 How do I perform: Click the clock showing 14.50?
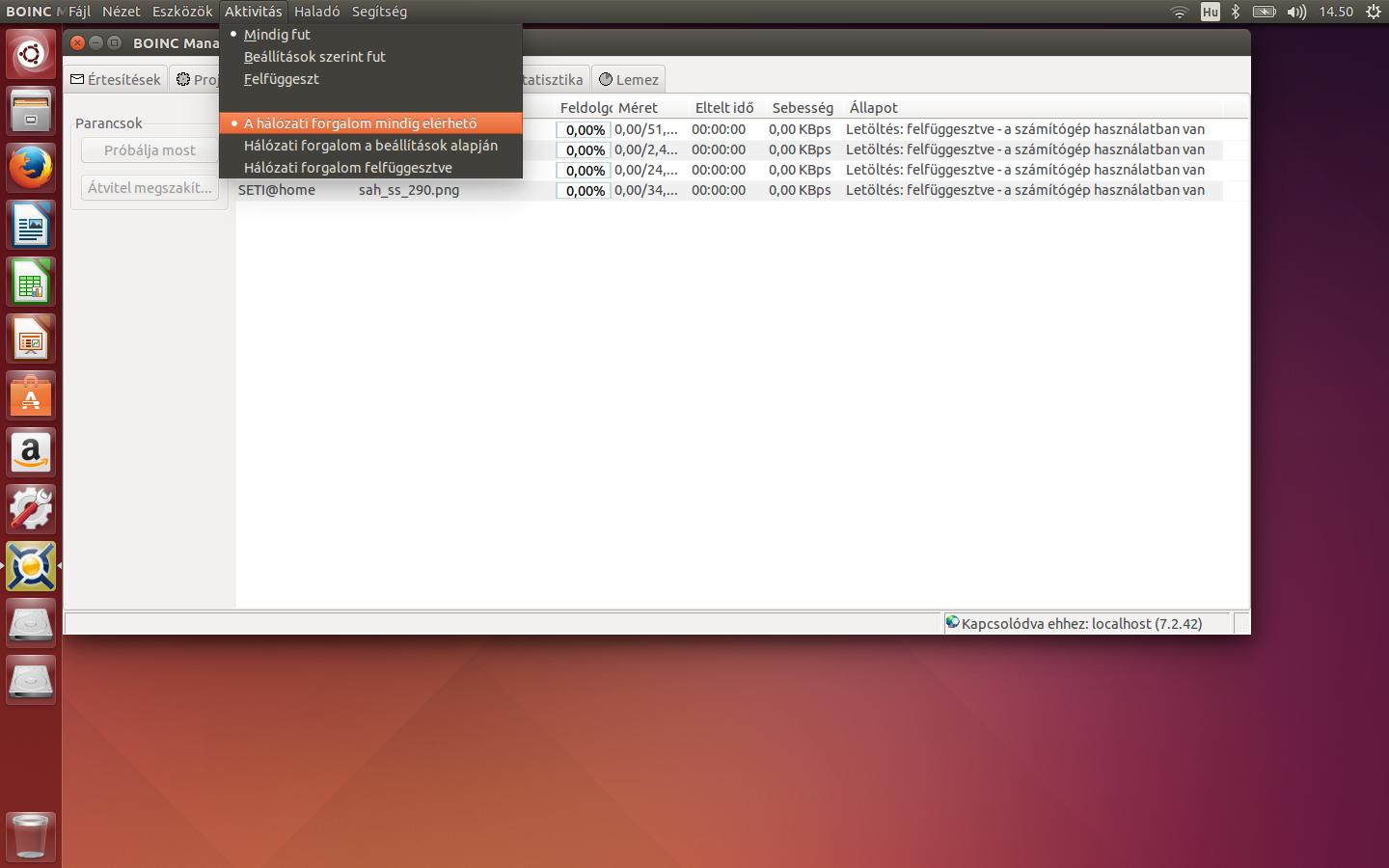coord(1336,12)
